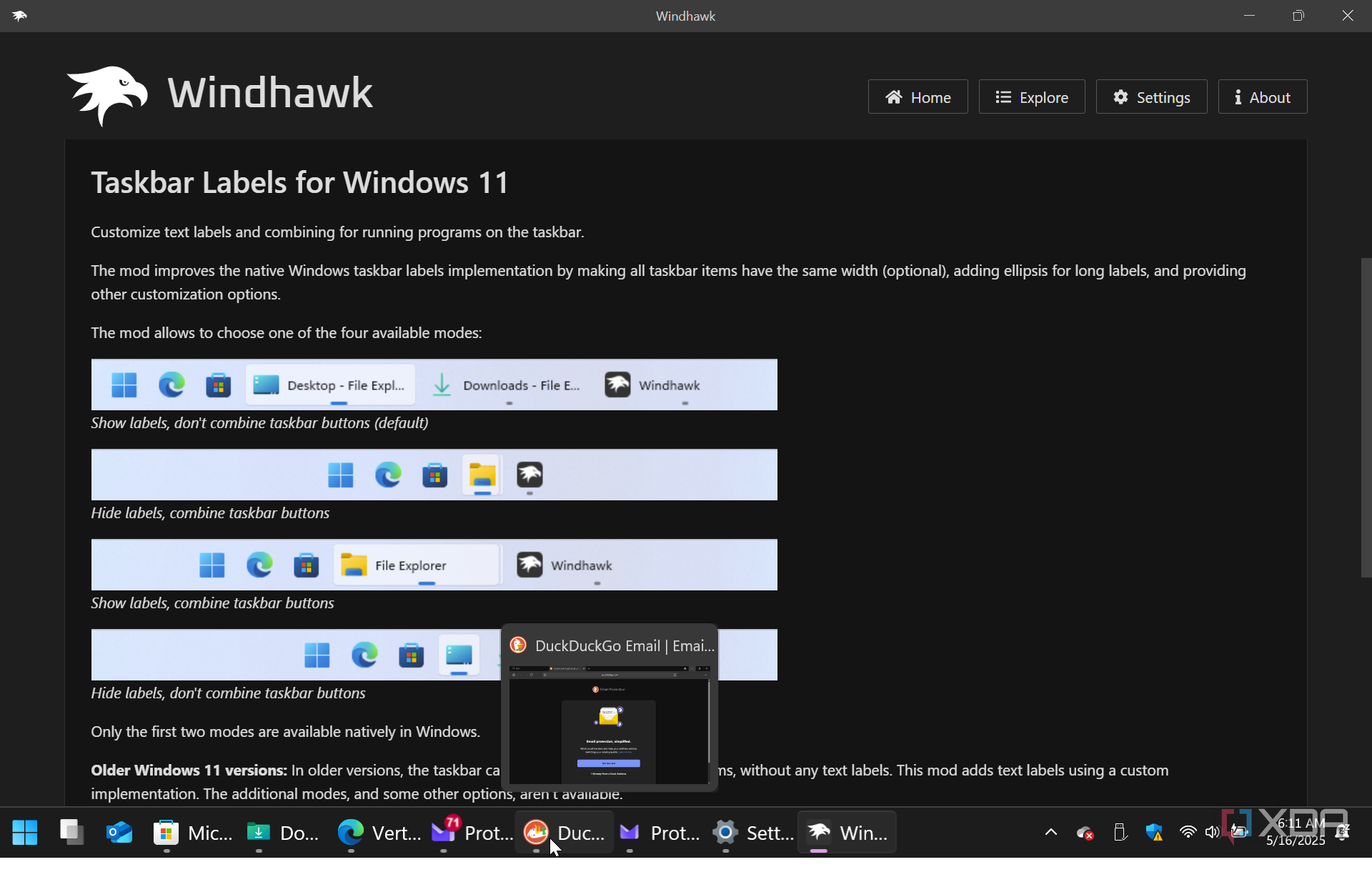Screen dimensions: 1372x872
Task: Open Windhawk Settings from header
Action: [x=1151, y=96]
